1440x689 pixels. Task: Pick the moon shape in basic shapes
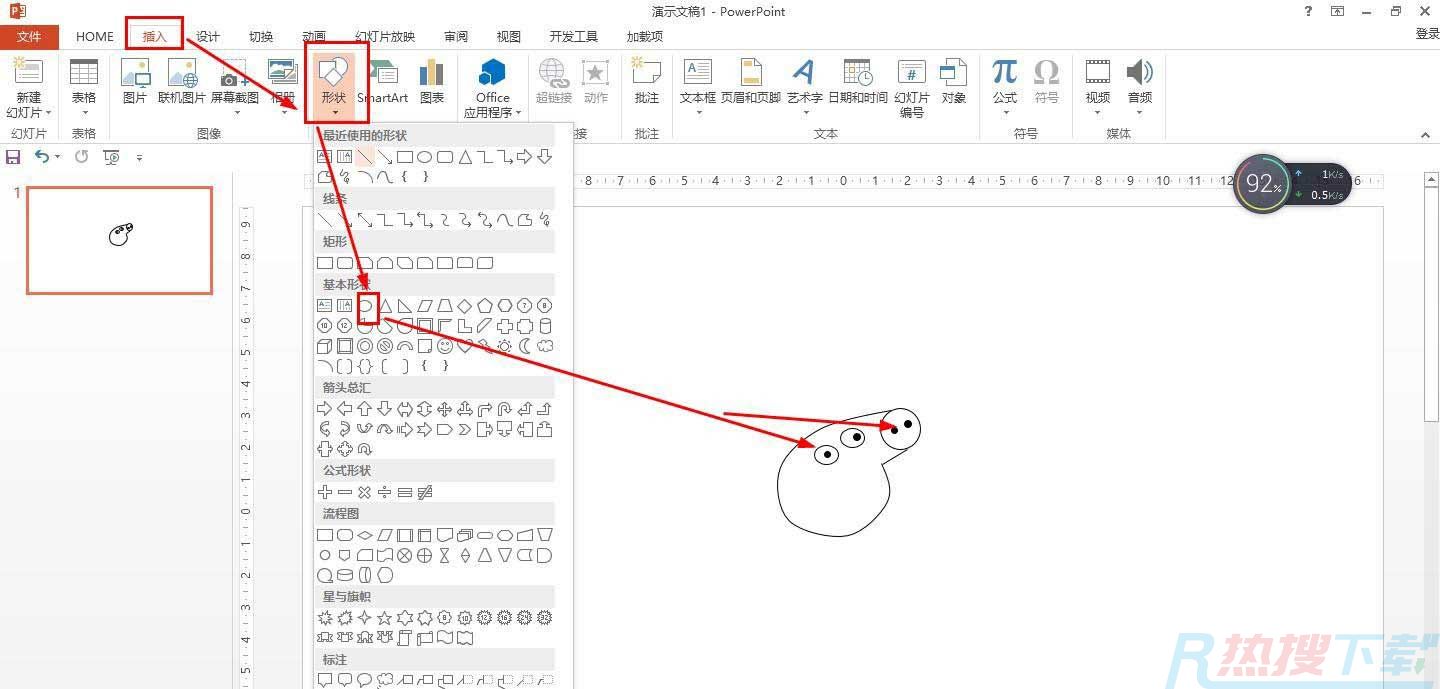click(525, 346)
